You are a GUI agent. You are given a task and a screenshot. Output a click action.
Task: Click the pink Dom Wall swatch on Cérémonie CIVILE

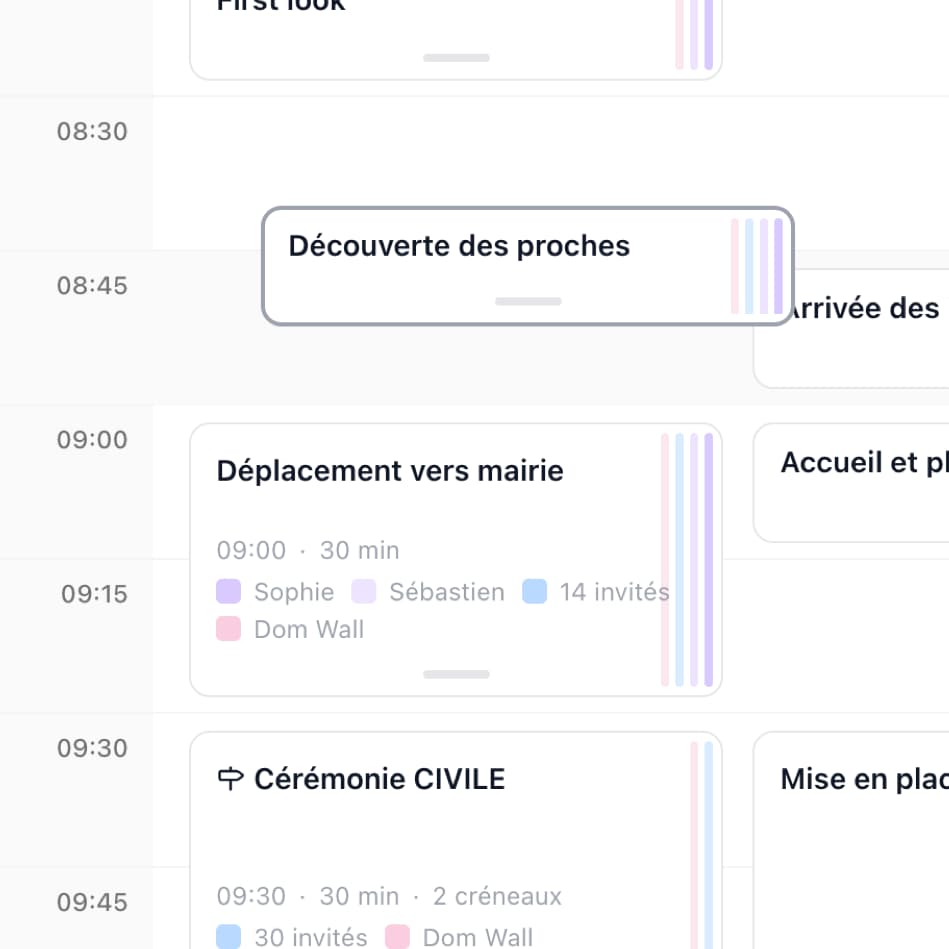click(396, 937)
